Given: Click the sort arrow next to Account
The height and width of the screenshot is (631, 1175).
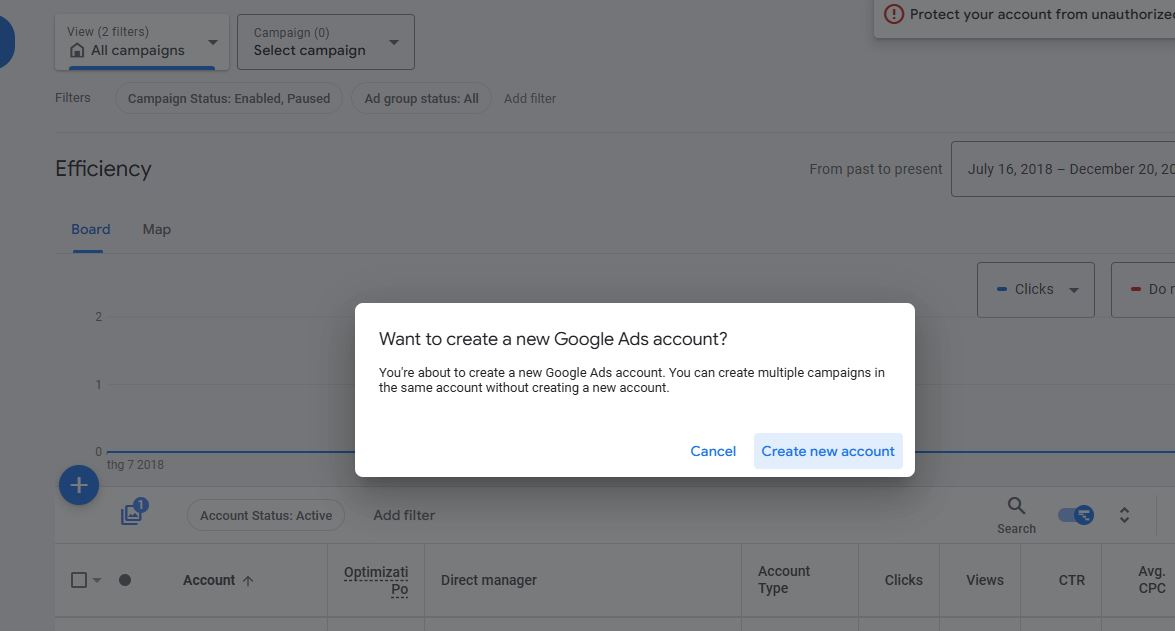Looking at the screenshot, I should 248,581.
